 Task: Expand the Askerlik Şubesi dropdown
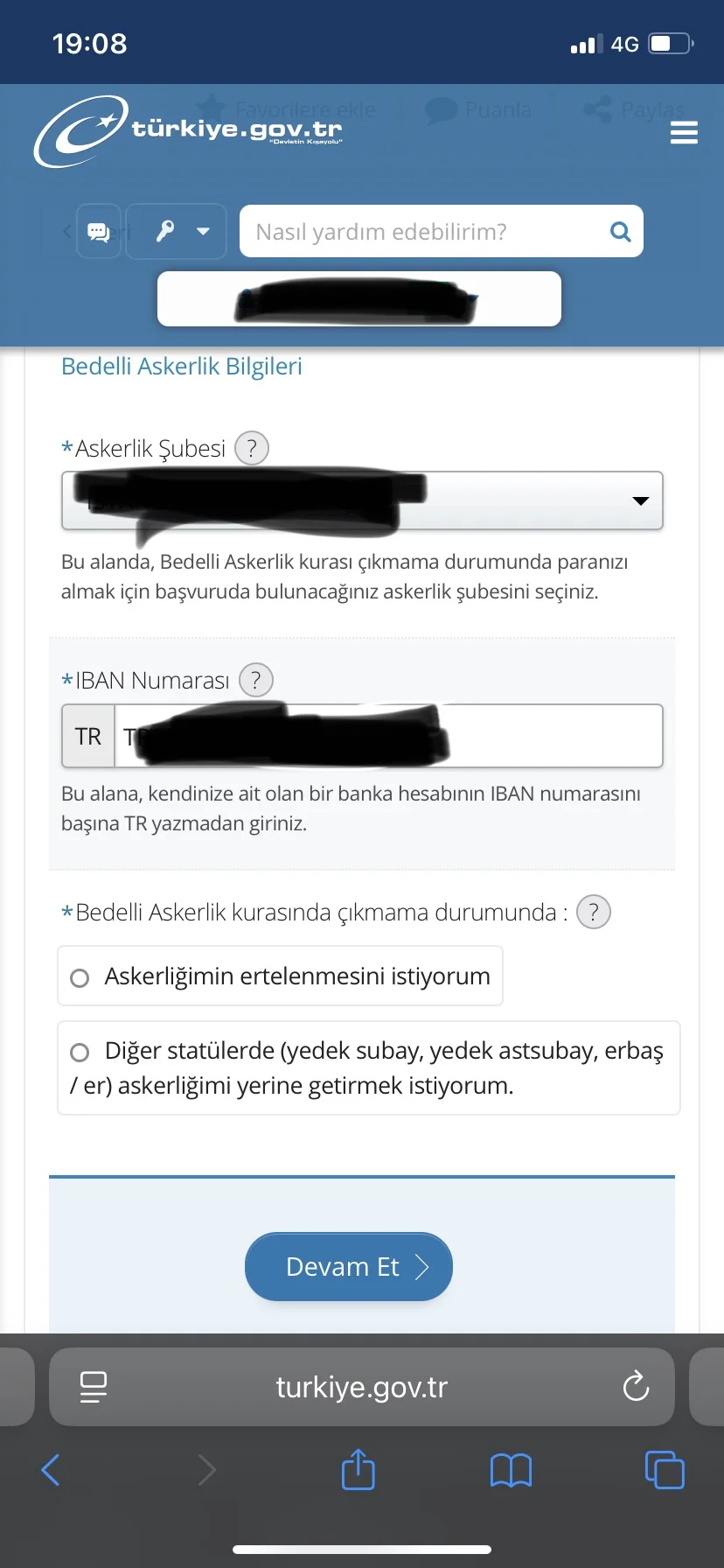click(640, 500)
